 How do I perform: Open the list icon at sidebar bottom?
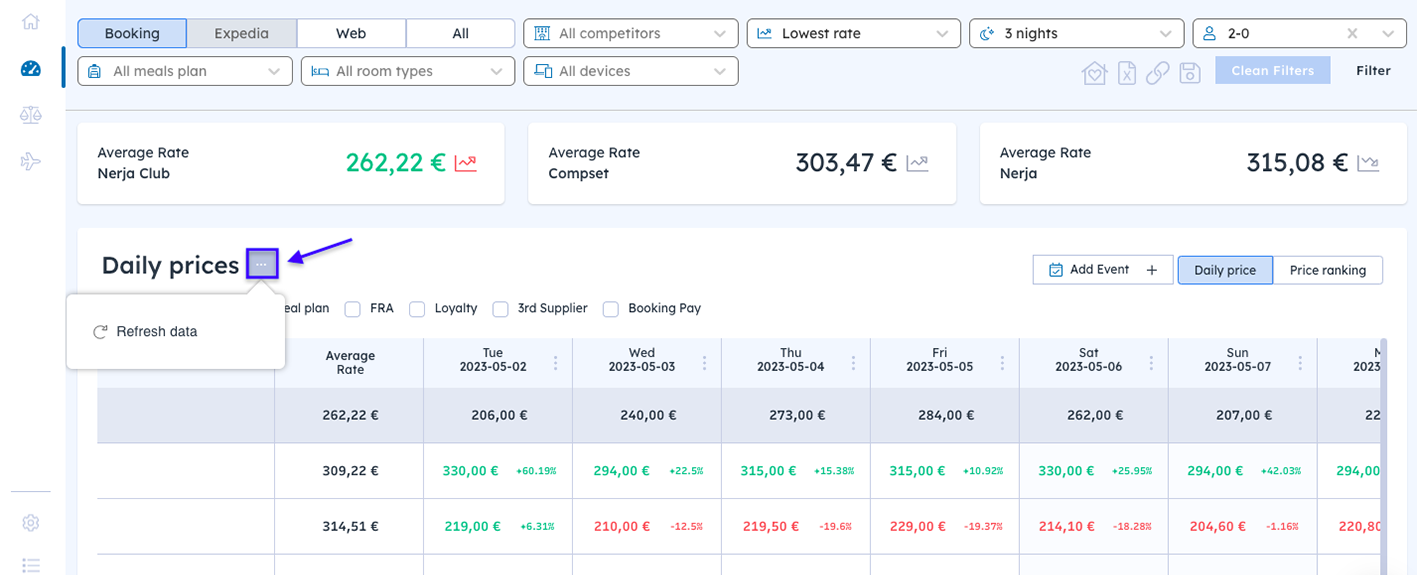[x=31, y=565]
